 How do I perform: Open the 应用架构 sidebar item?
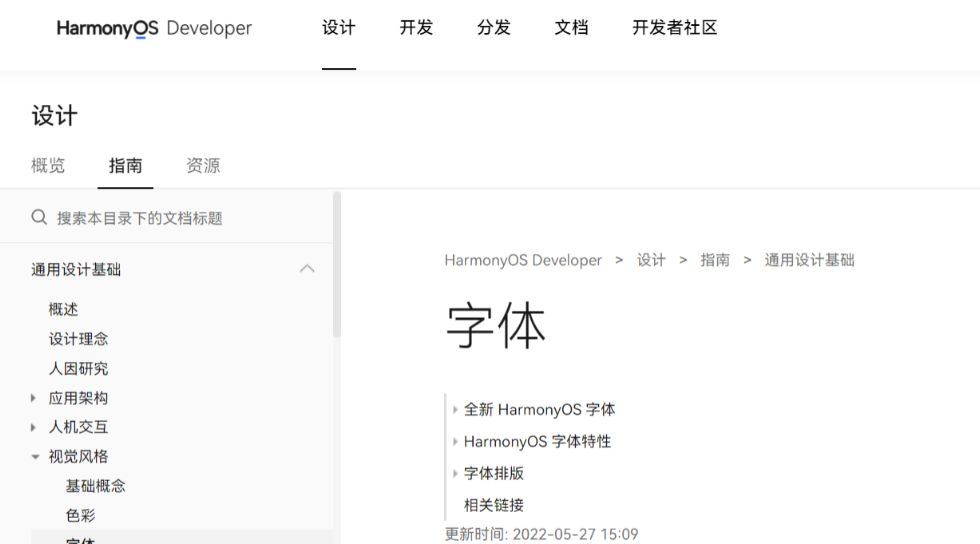[x=78, y=398]
